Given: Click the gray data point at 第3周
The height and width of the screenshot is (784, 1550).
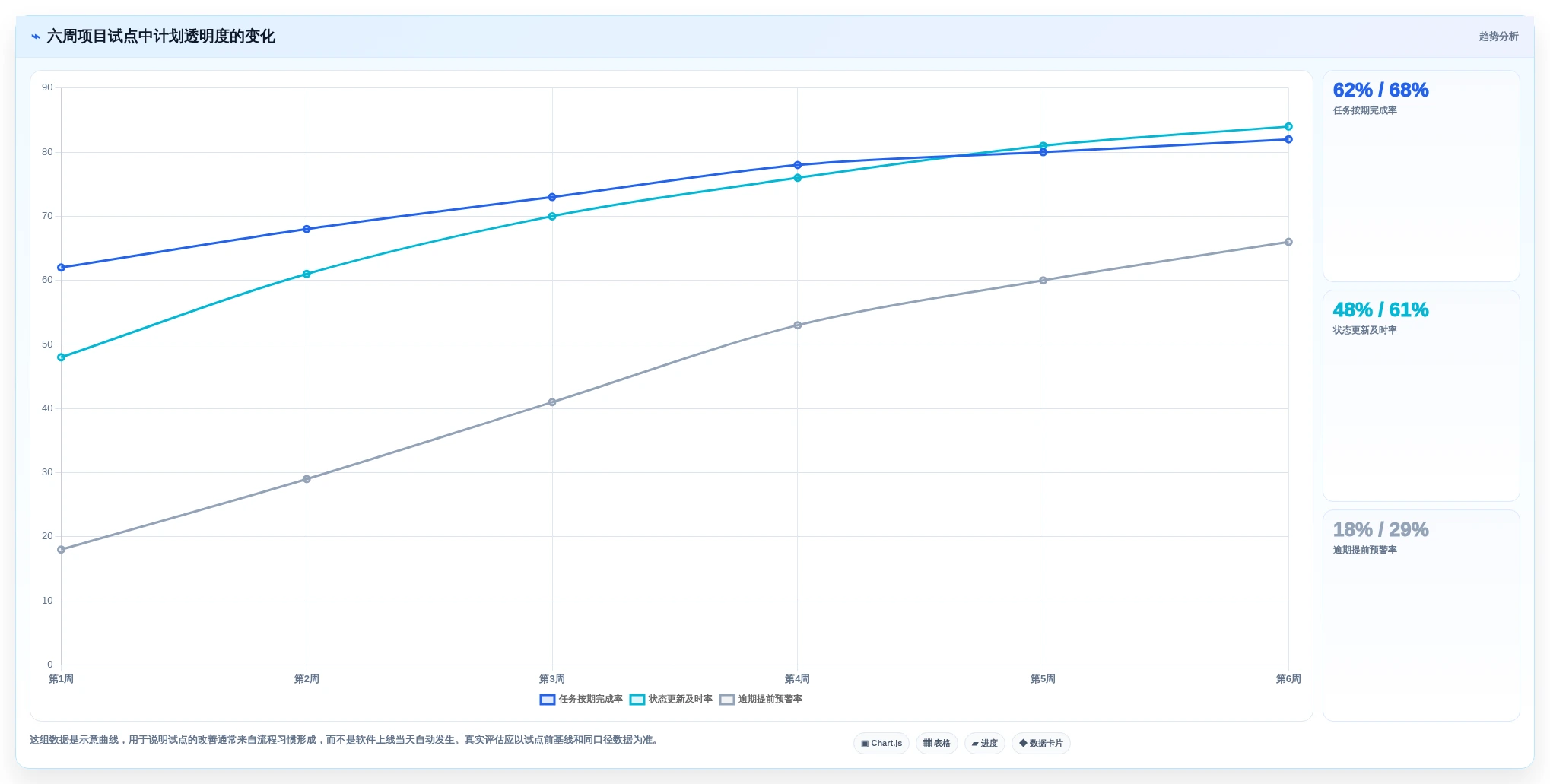Looking at the screenshot, I should (552, 402).
